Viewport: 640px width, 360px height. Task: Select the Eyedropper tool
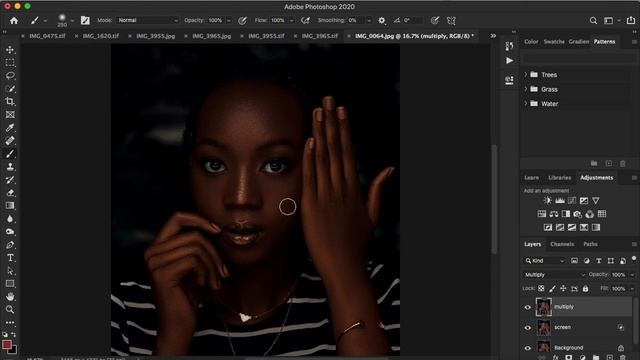tap(10, 128)
